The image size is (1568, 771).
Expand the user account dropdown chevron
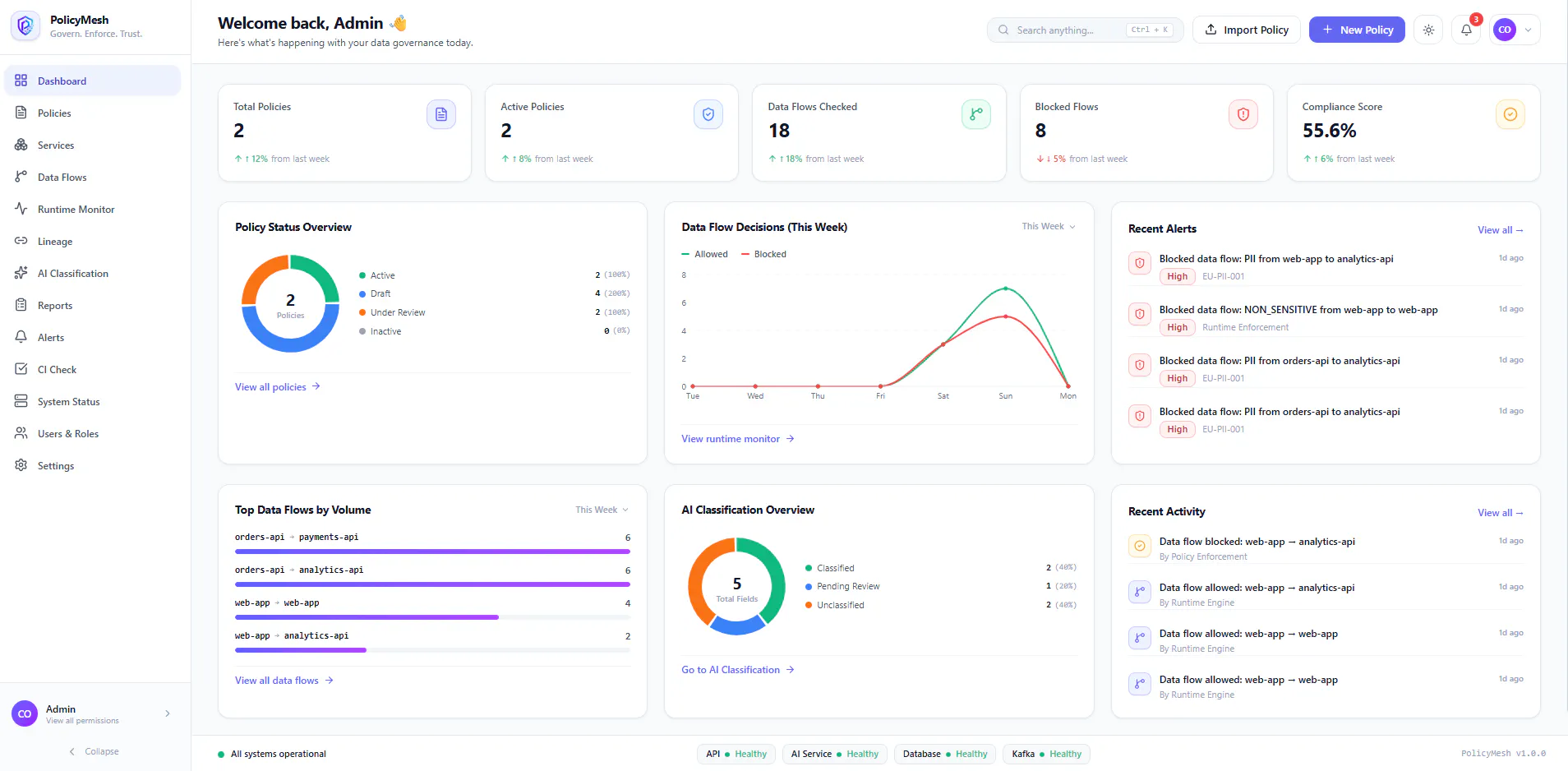pyautogui.click(x=1528, y=30)
